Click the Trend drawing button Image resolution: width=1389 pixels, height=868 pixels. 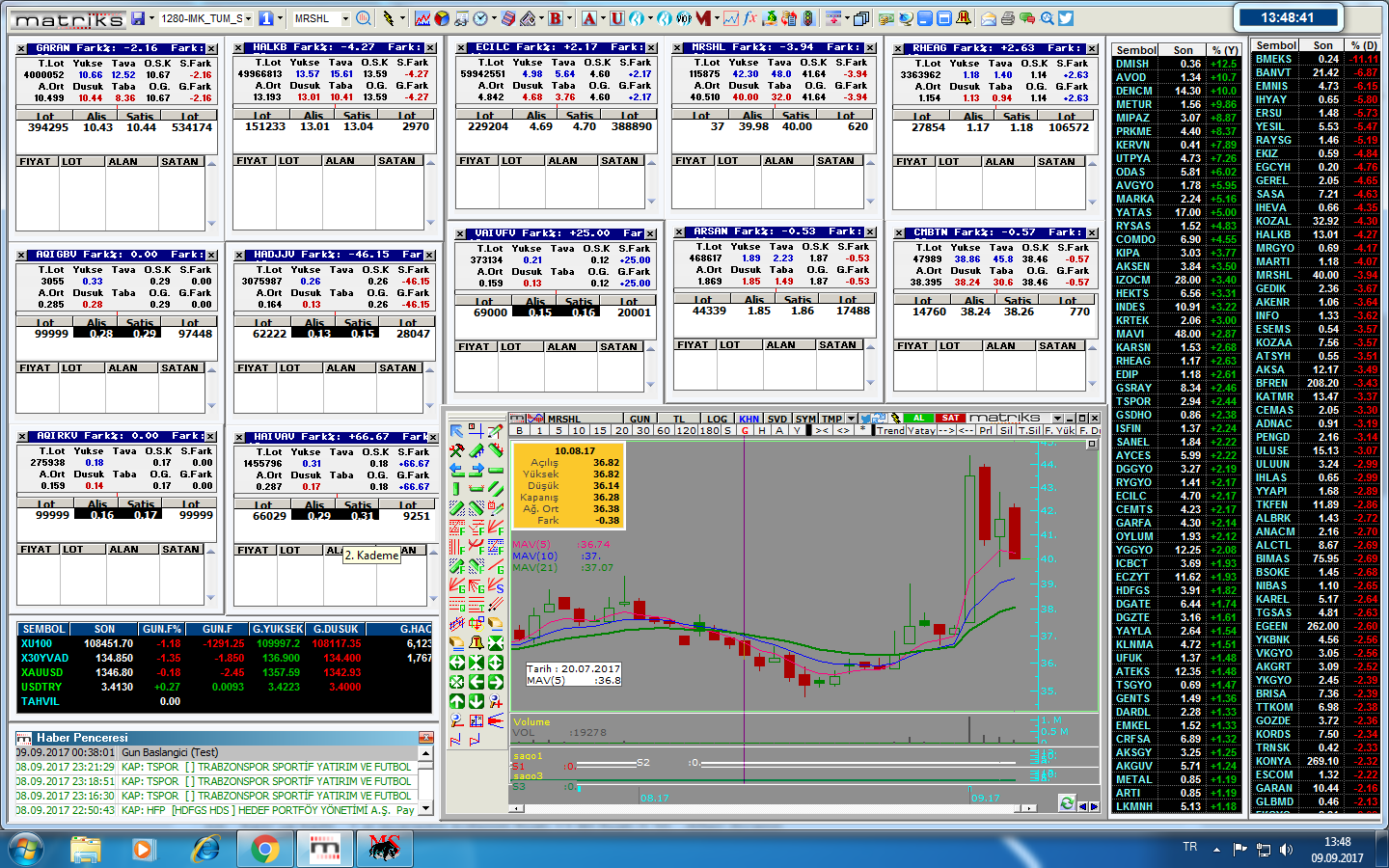point(890,430)
